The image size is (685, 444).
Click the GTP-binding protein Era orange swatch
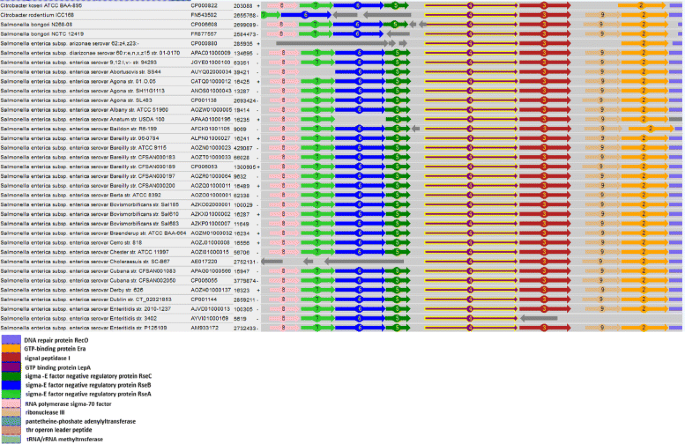pyautogui.click(x=11, y=349)
